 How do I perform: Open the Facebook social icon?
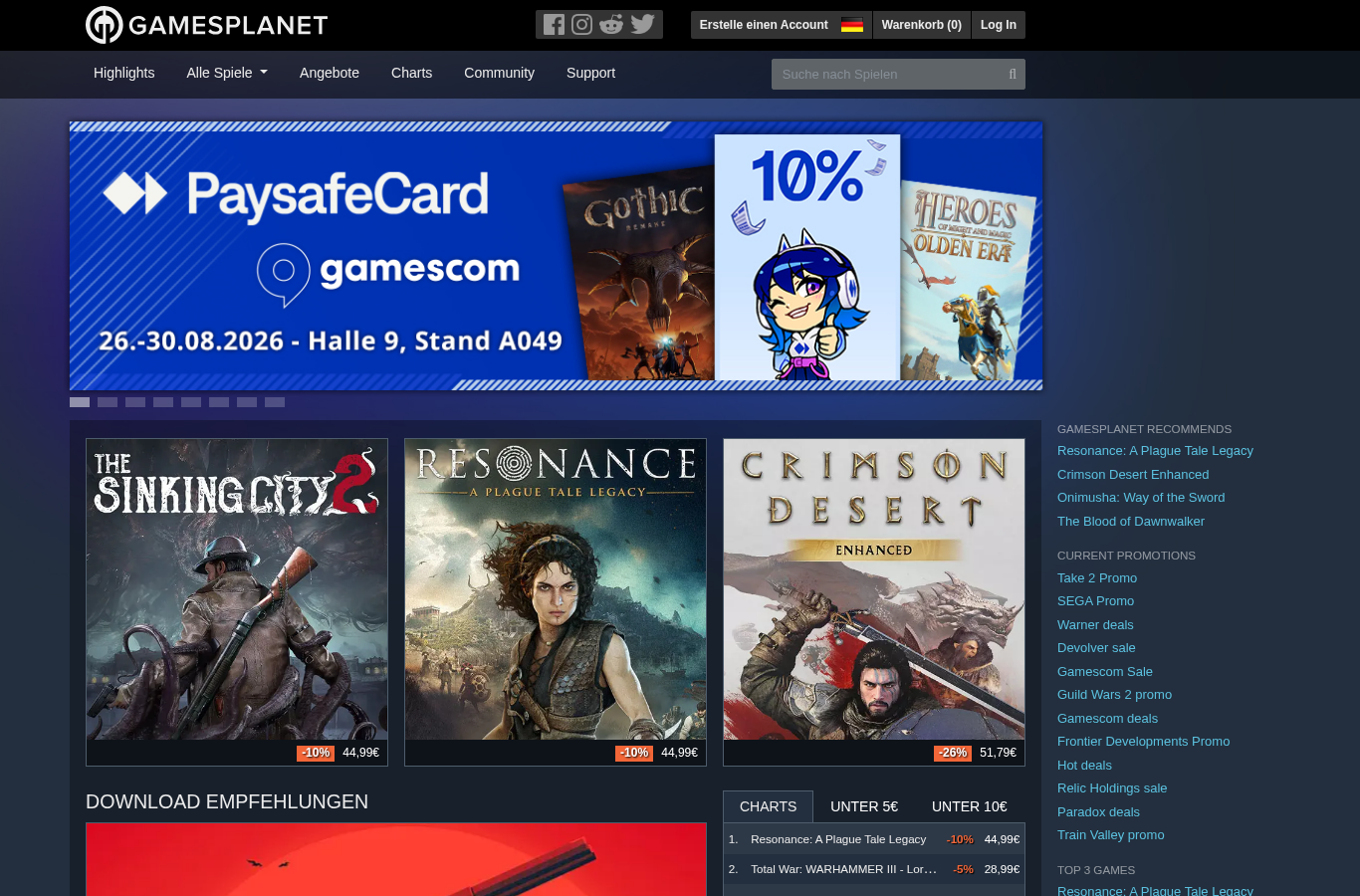coord(554,25)
